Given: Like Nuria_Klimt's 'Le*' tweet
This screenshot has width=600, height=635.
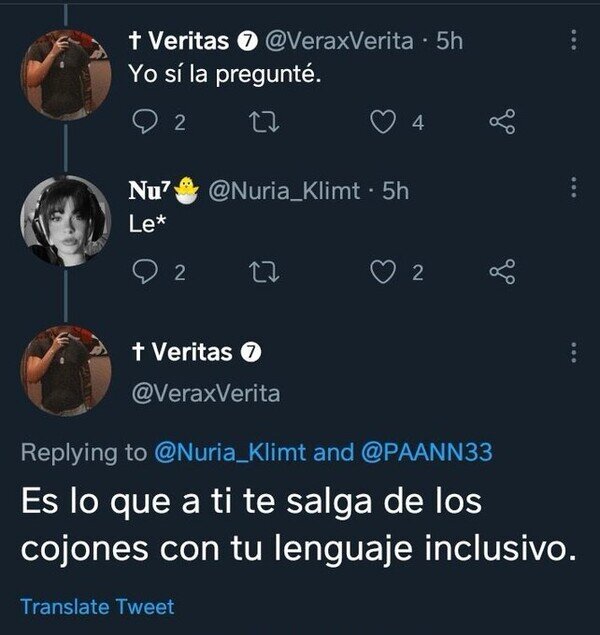Looking at the screenshot, I should pos(382,273).
